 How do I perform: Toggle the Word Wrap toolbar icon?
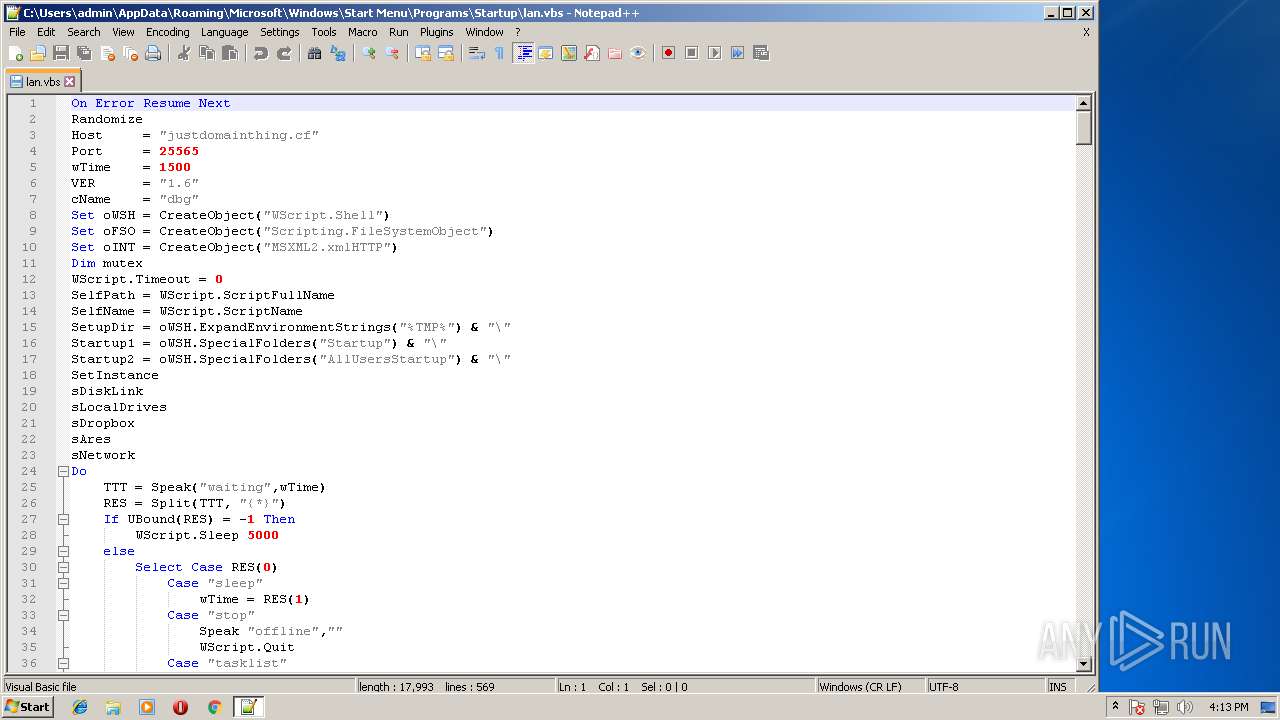pyautogui.click(x=477, y=53)
